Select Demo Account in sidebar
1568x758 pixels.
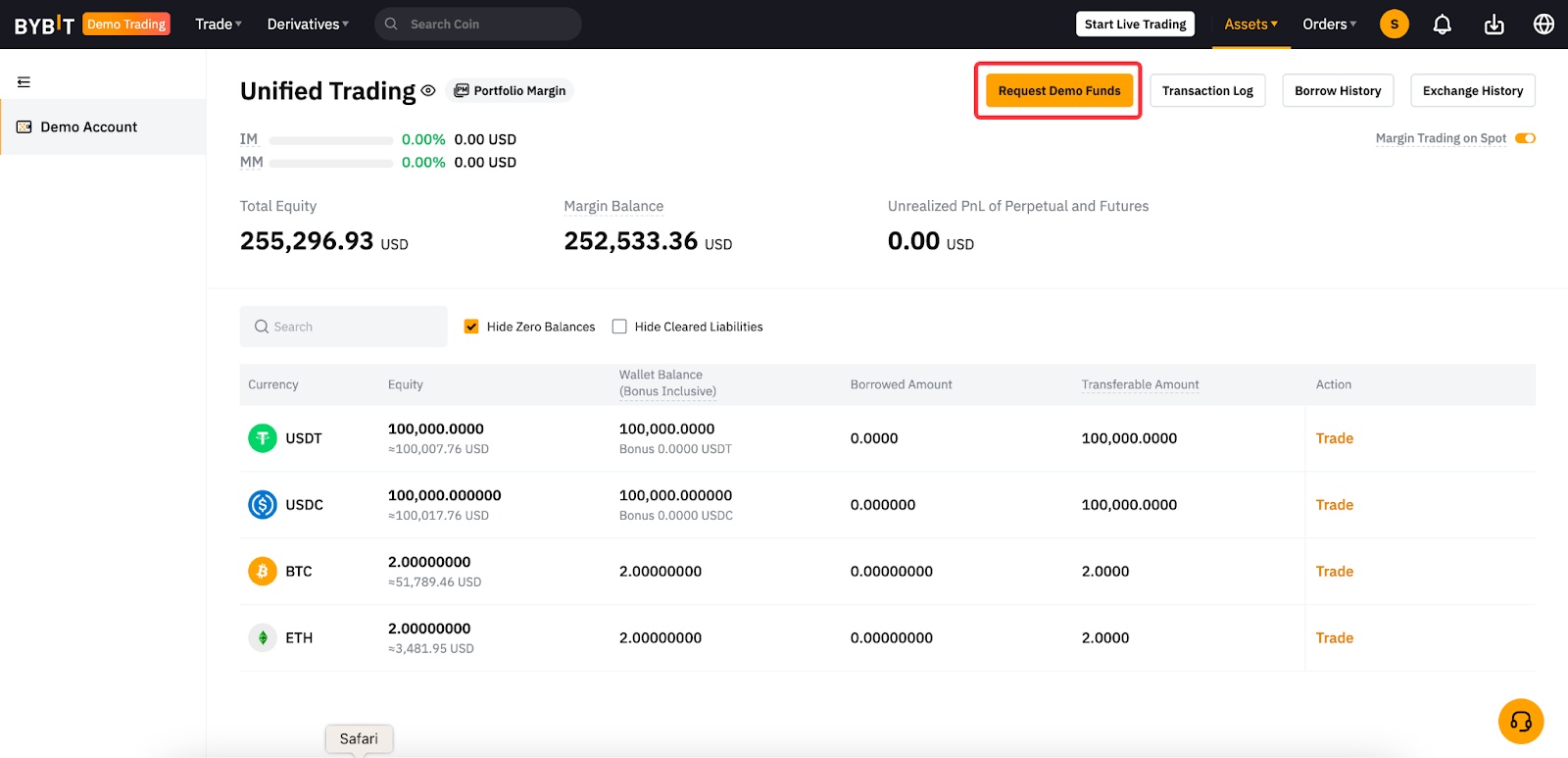click(88, 127)
